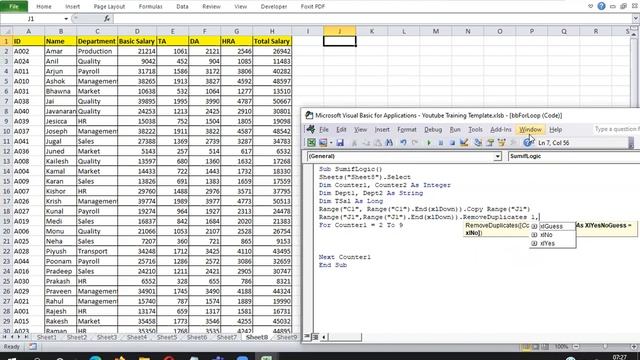Select xlGuess from the autocomplete list
The width and height of the screenshot is (640, 360).
pyautogui.click(x=552, y=226)
